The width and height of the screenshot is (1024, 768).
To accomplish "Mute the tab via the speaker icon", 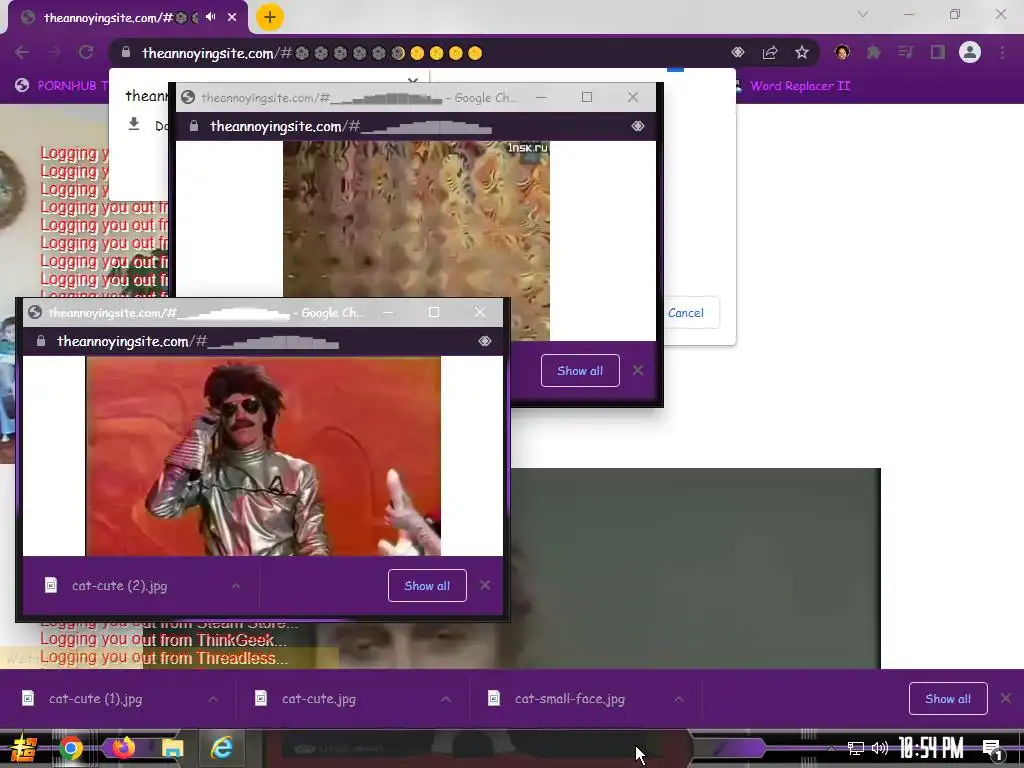I will pos(210,17).
